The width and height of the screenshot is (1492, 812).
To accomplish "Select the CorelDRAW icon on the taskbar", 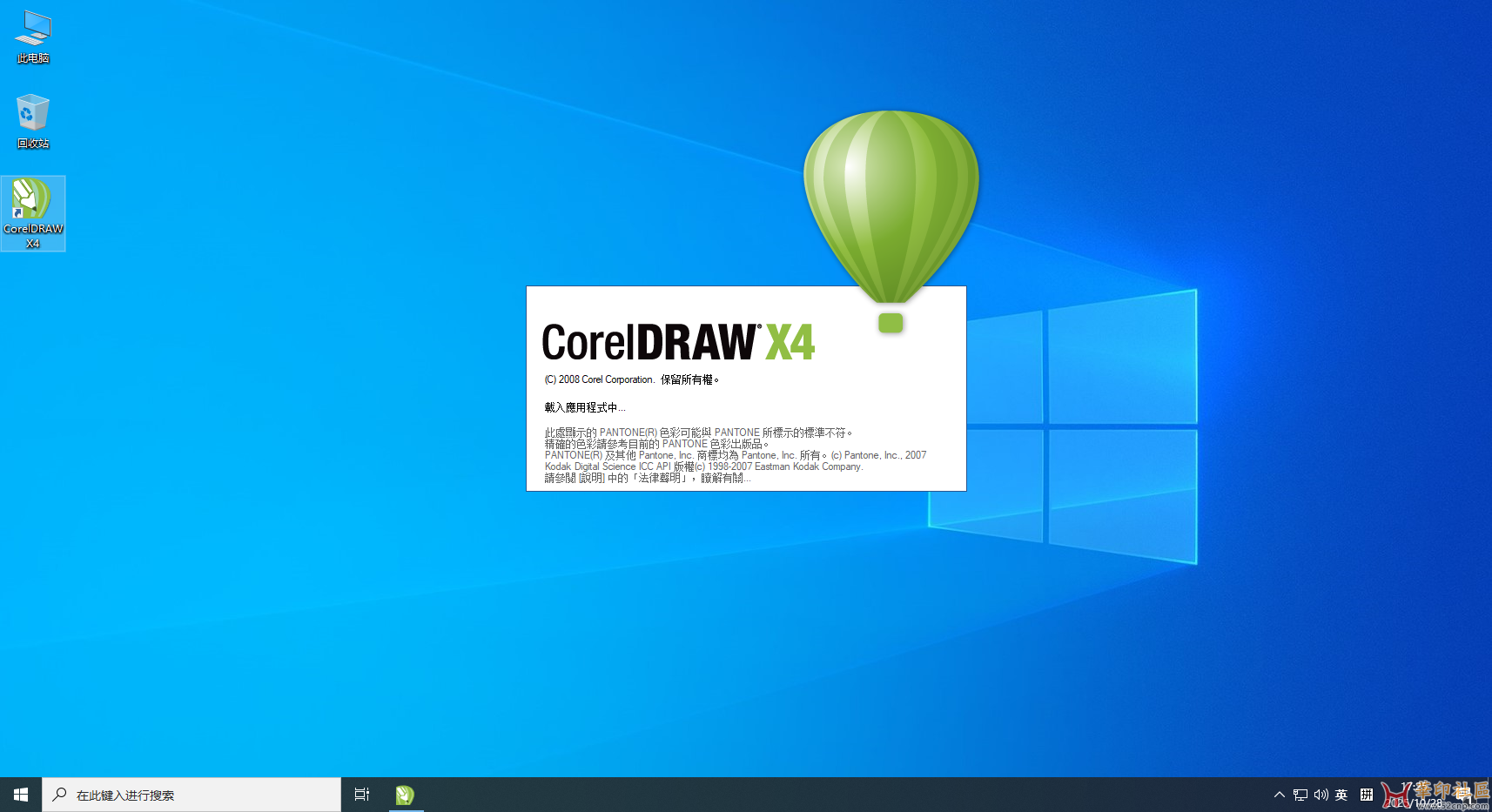I will click(x=405, y=794).
